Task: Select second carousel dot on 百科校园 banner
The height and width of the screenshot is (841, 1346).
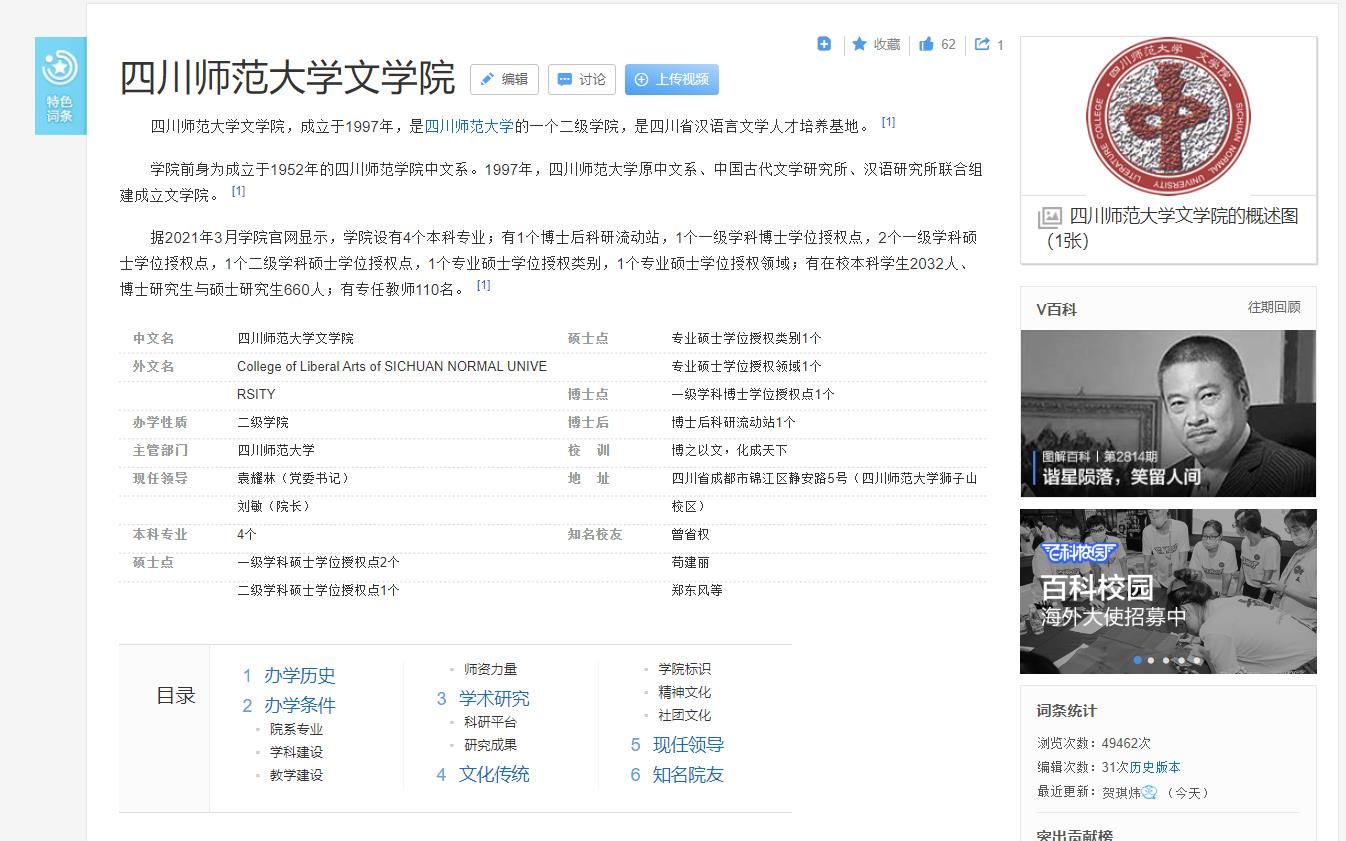Action: click(1152, 660)
